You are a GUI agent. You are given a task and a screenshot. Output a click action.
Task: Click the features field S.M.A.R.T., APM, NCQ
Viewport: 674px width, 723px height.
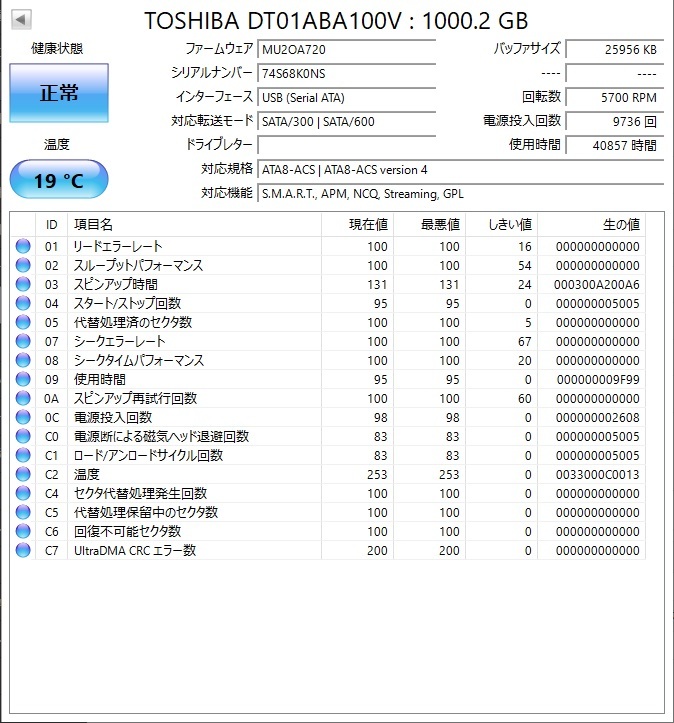pyautogui.click(x=461, y=194)
